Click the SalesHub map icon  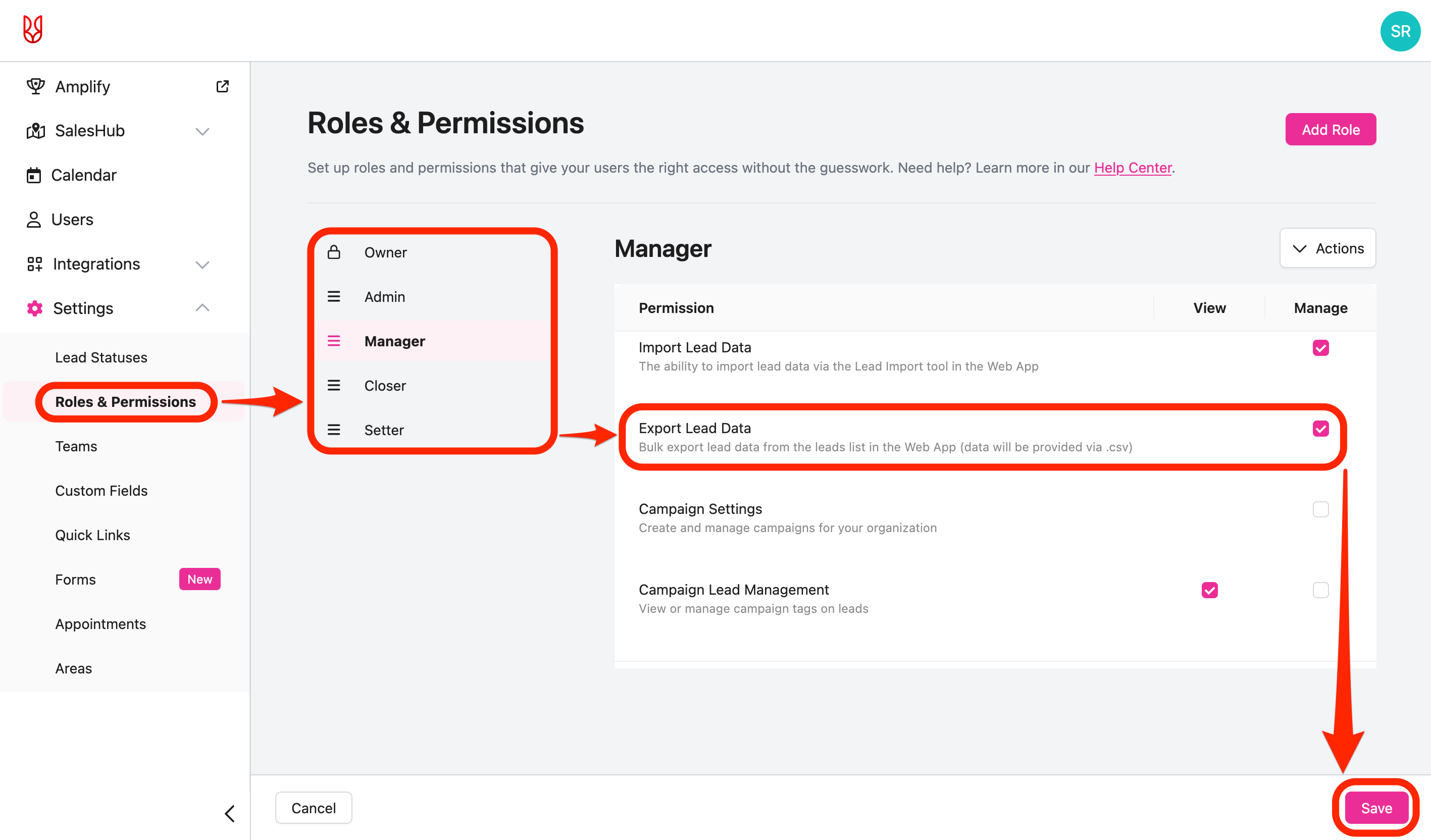tap(35, 131)
